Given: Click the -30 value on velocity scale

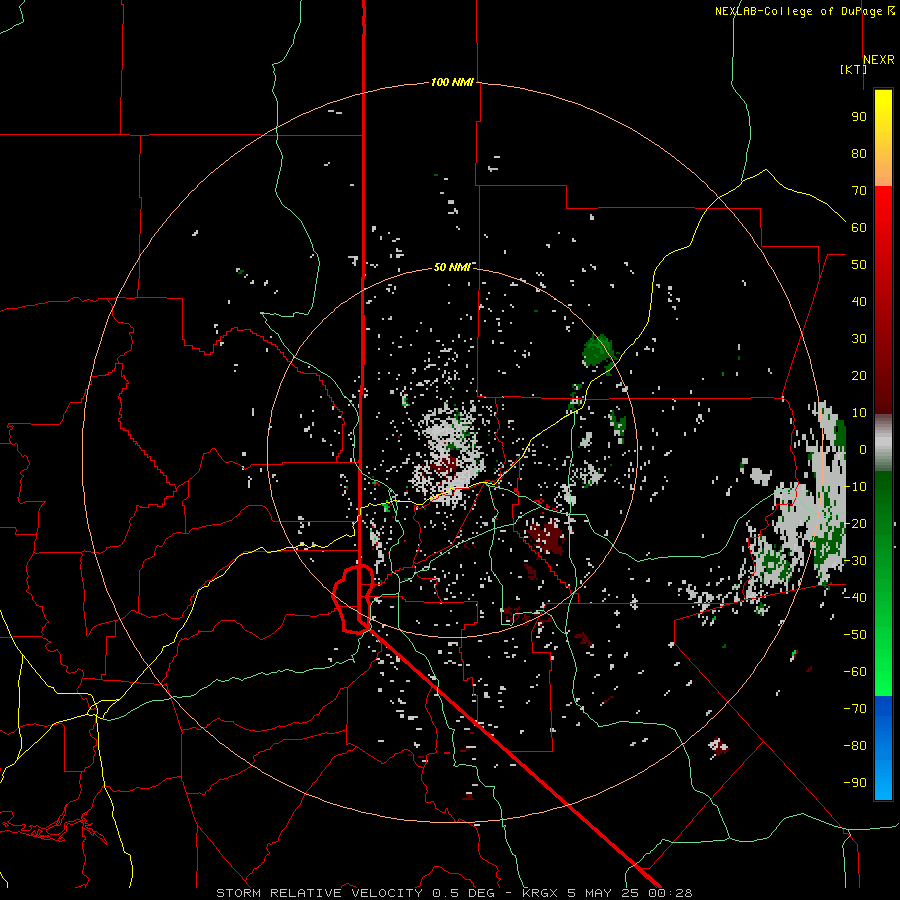Looking at the screenshot, I should click(x=855, y=561).
